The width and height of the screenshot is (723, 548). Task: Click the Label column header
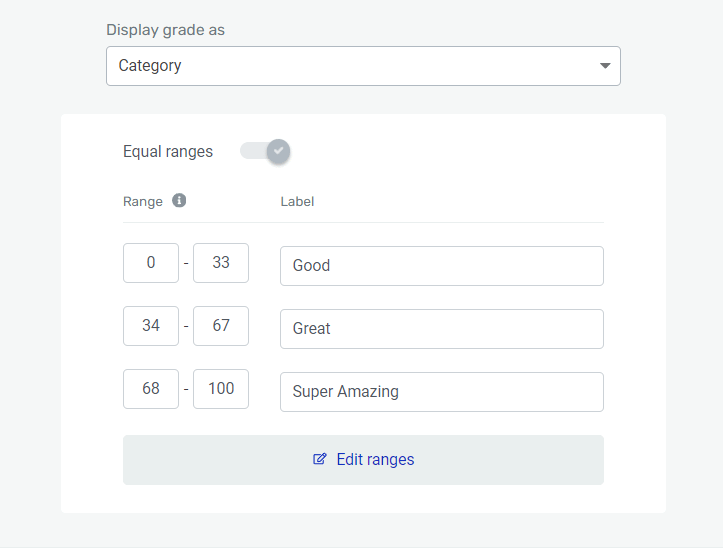click(x=297, y=201)
